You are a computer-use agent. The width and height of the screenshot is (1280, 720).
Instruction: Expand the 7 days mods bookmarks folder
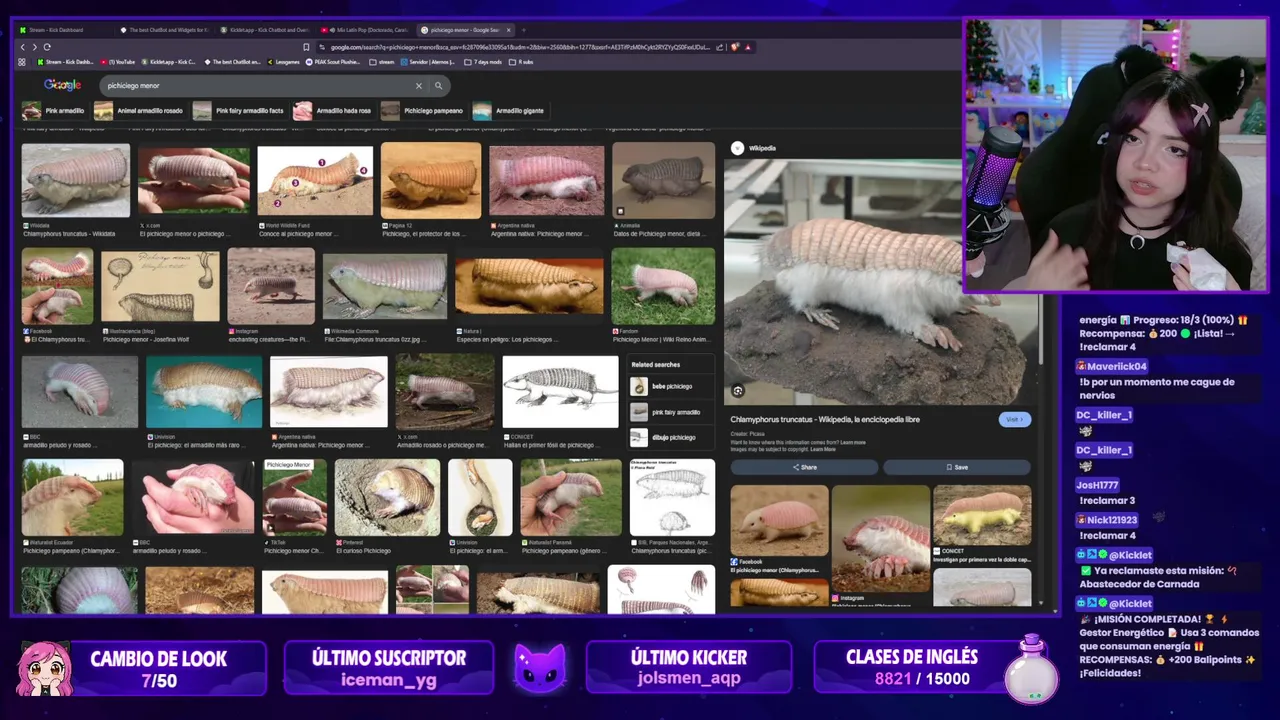click(484, 62)
